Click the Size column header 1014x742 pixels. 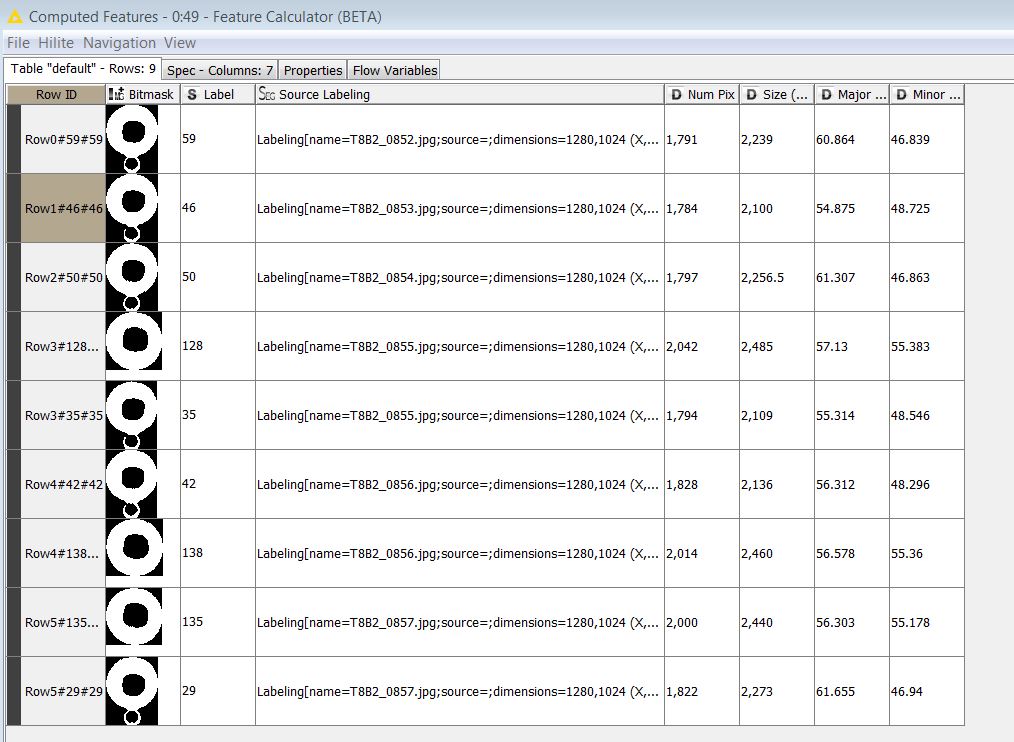[777, 94]
